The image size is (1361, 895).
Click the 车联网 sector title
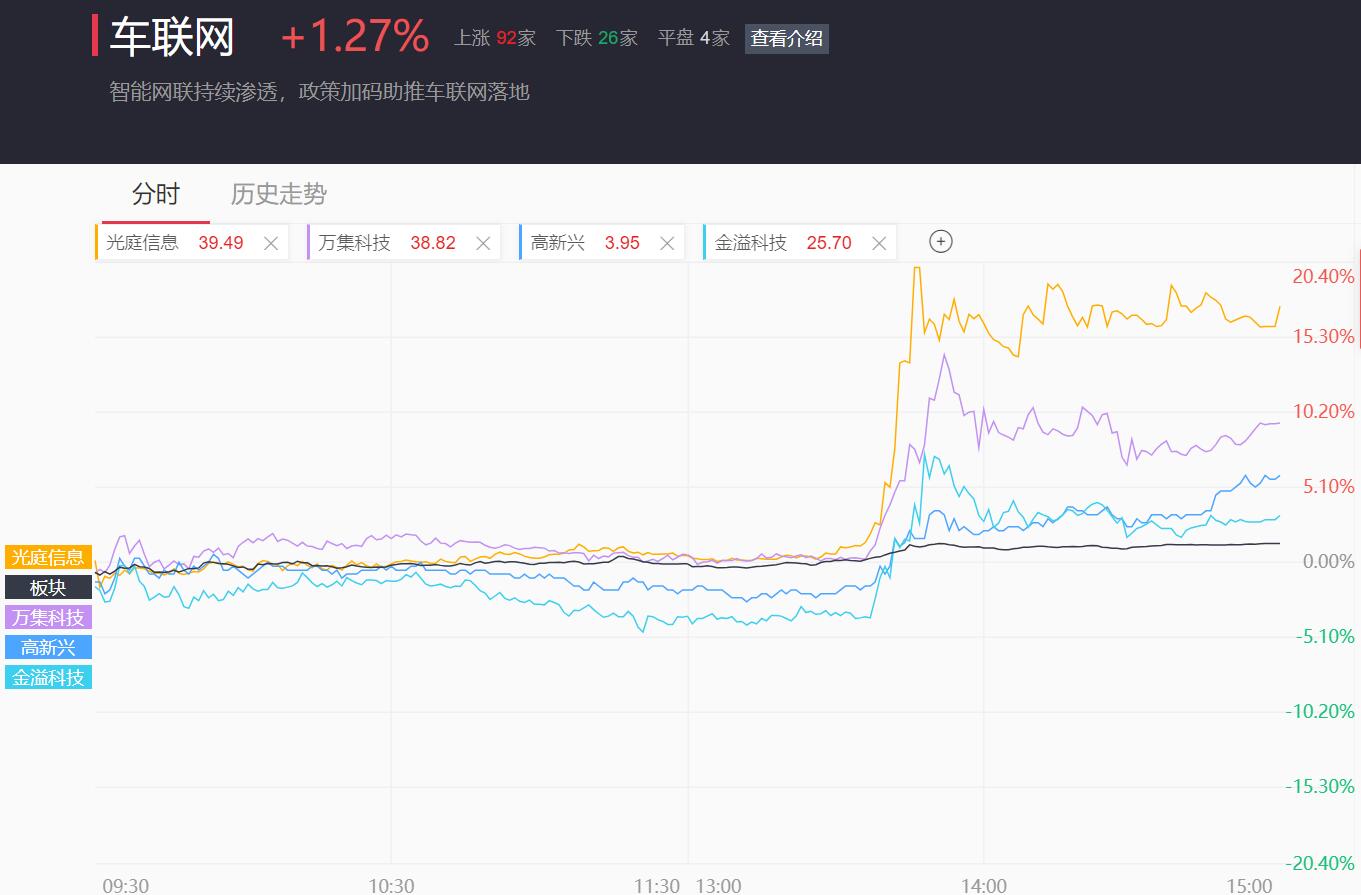point(172,38)
